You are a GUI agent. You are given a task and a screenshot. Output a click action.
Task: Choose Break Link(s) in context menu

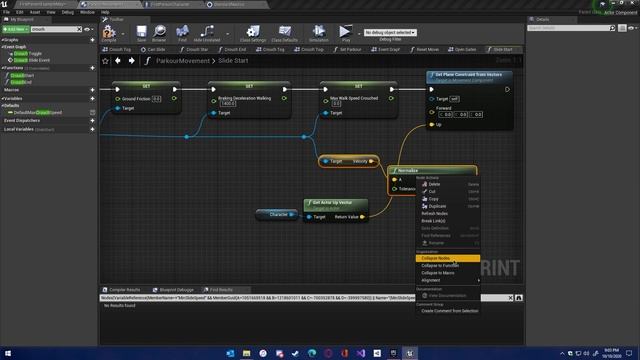pyautogui.click(x=448, y=221)
